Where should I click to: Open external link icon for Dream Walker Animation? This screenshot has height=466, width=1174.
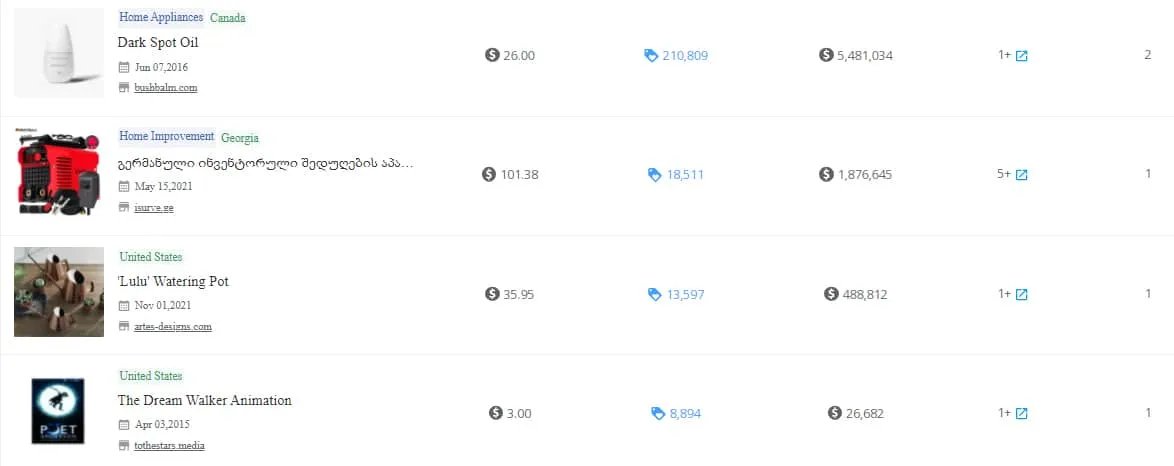click(1022, 414)
